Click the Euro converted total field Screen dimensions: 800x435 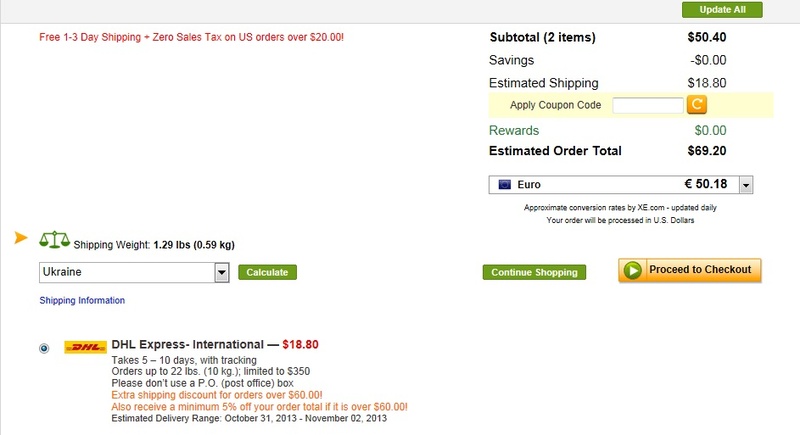coord(620,185)
